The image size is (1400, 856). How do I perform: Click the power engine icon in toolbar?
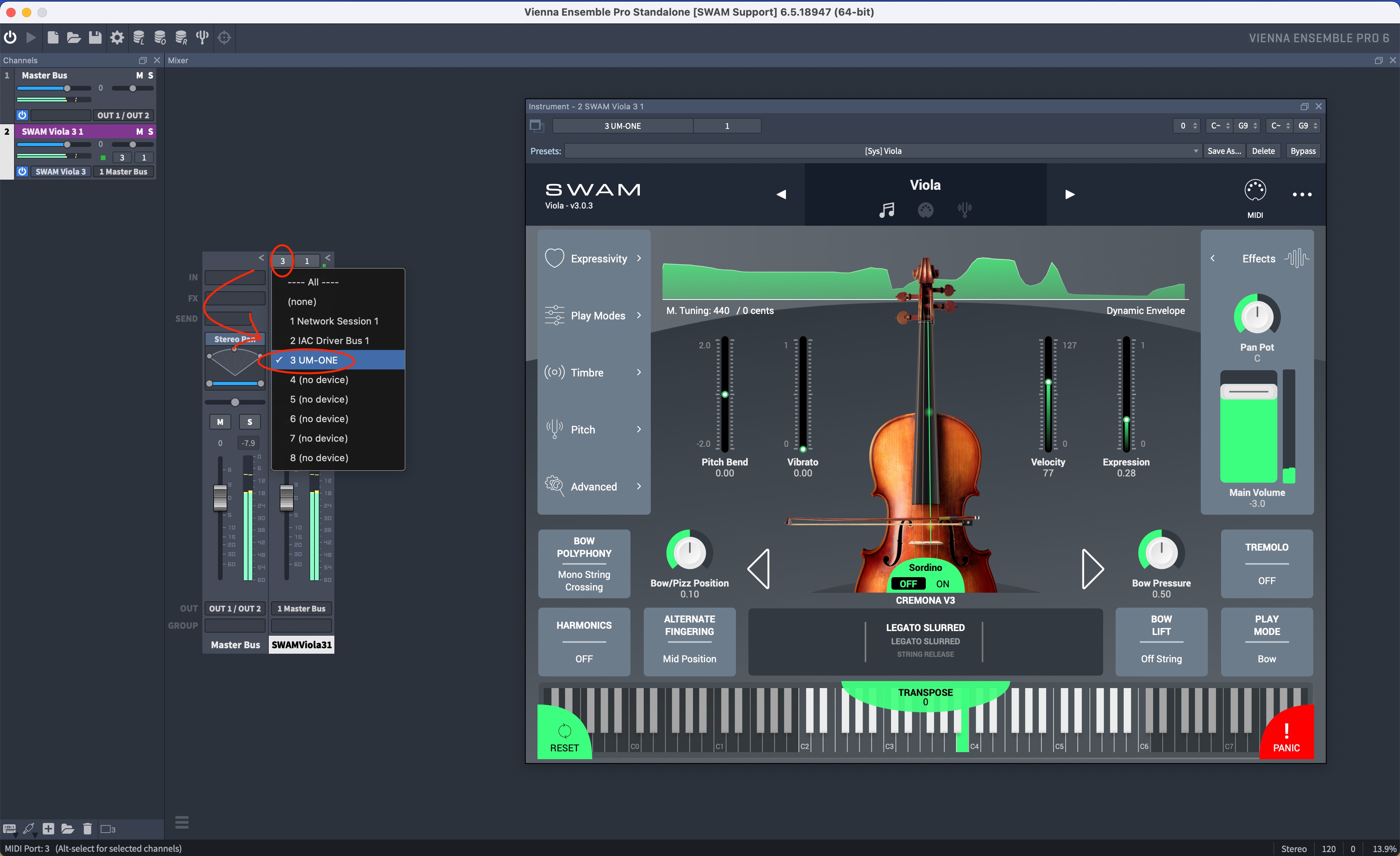[x=10, y=37]
